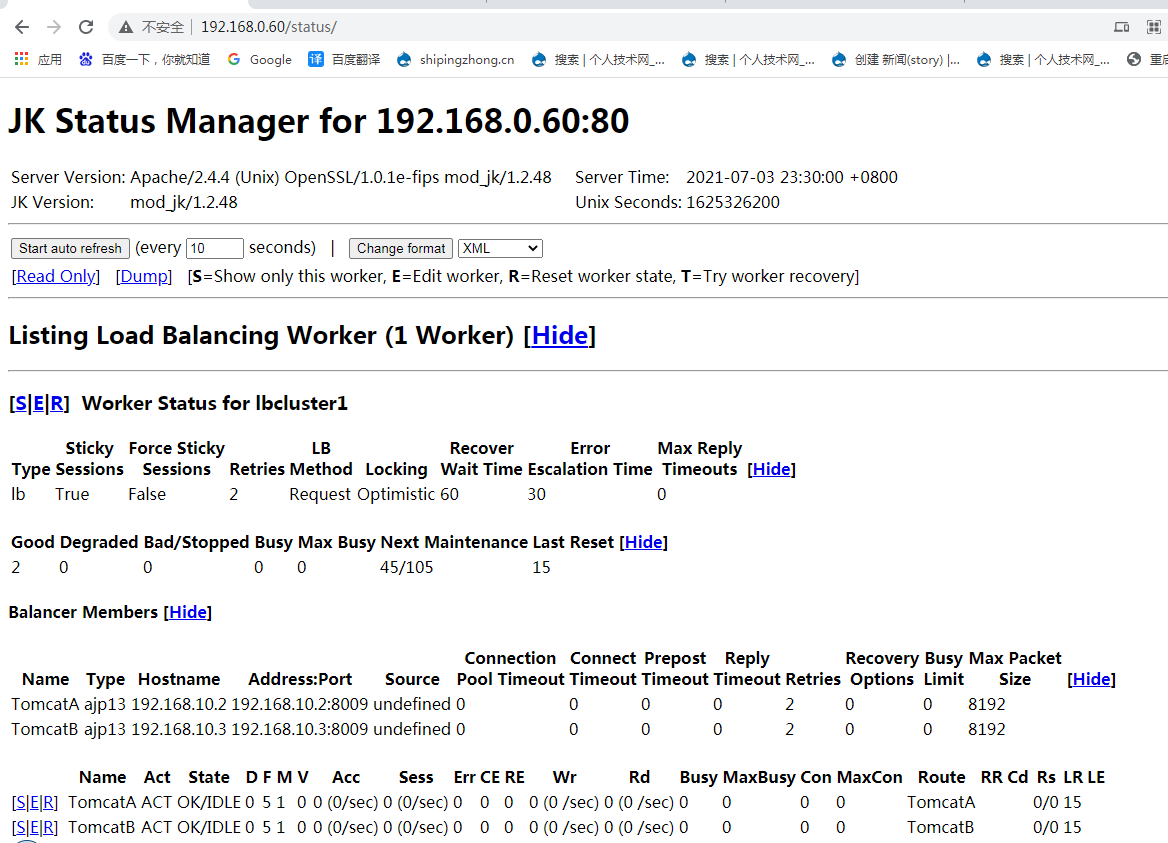Screen dimensions: 1168x843
Task: Open the Apps grid bookmark icon
Action: pyautogui.click(x=22, y=59)
